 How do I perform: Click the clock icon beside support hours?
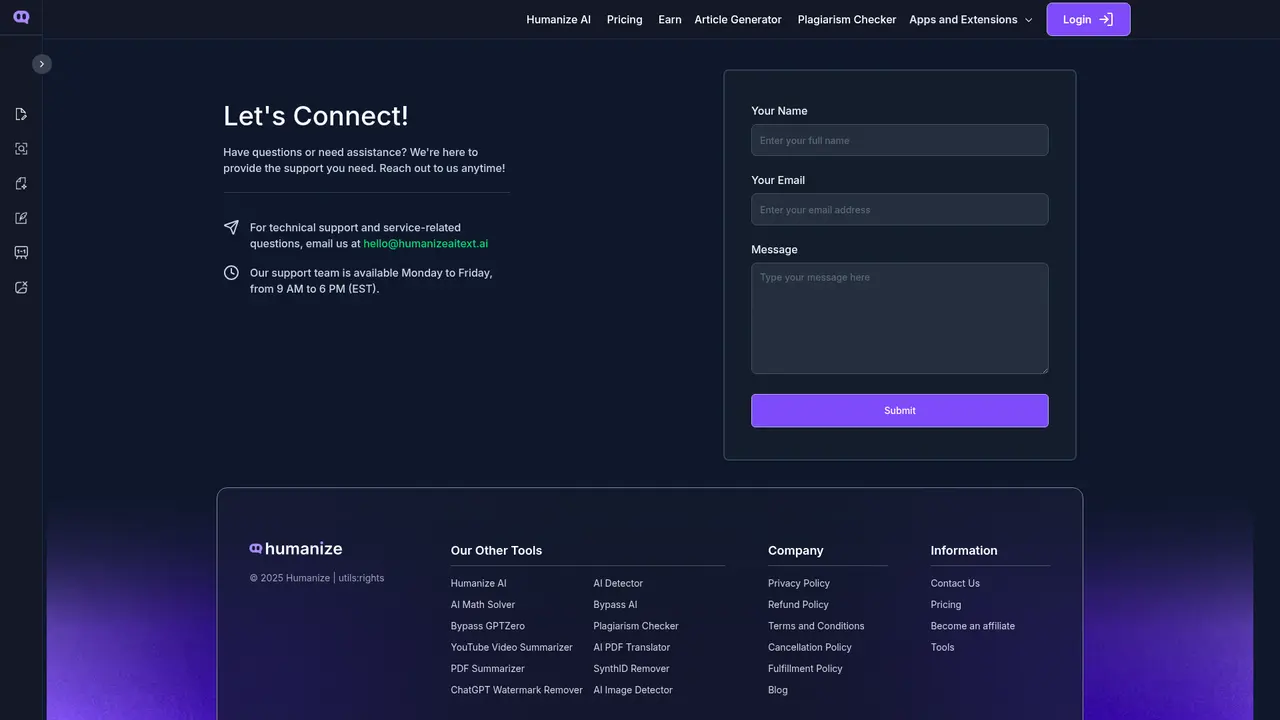tap(231, 272)
